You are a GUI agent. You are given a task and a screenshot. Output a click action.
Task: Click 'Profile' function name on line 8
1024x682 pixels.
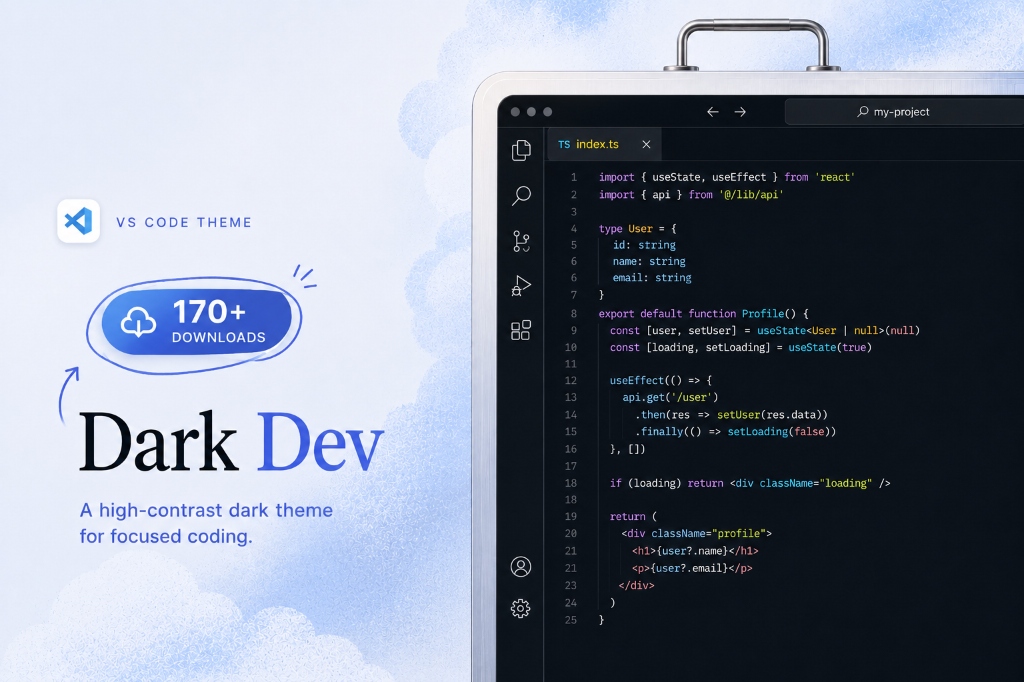pyautogui.click(x=763, y=314)
